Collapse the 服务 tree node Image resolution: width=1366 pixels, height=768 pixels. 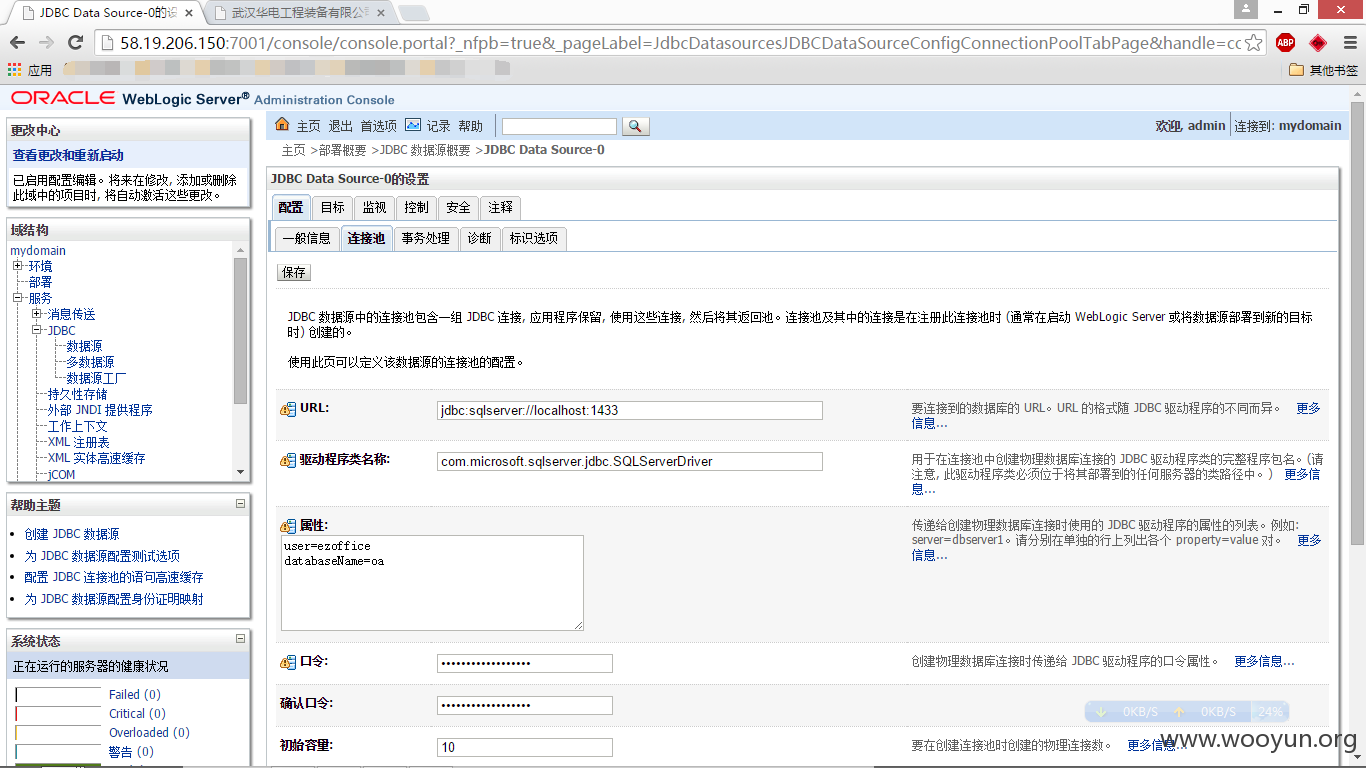tap(18, 298)
